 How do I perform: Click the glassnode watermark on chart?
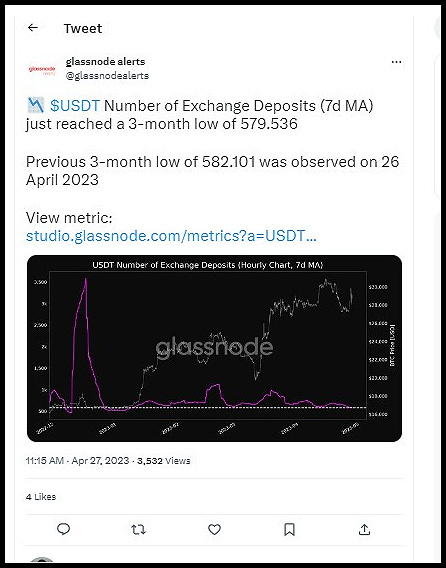coord(214,347)
